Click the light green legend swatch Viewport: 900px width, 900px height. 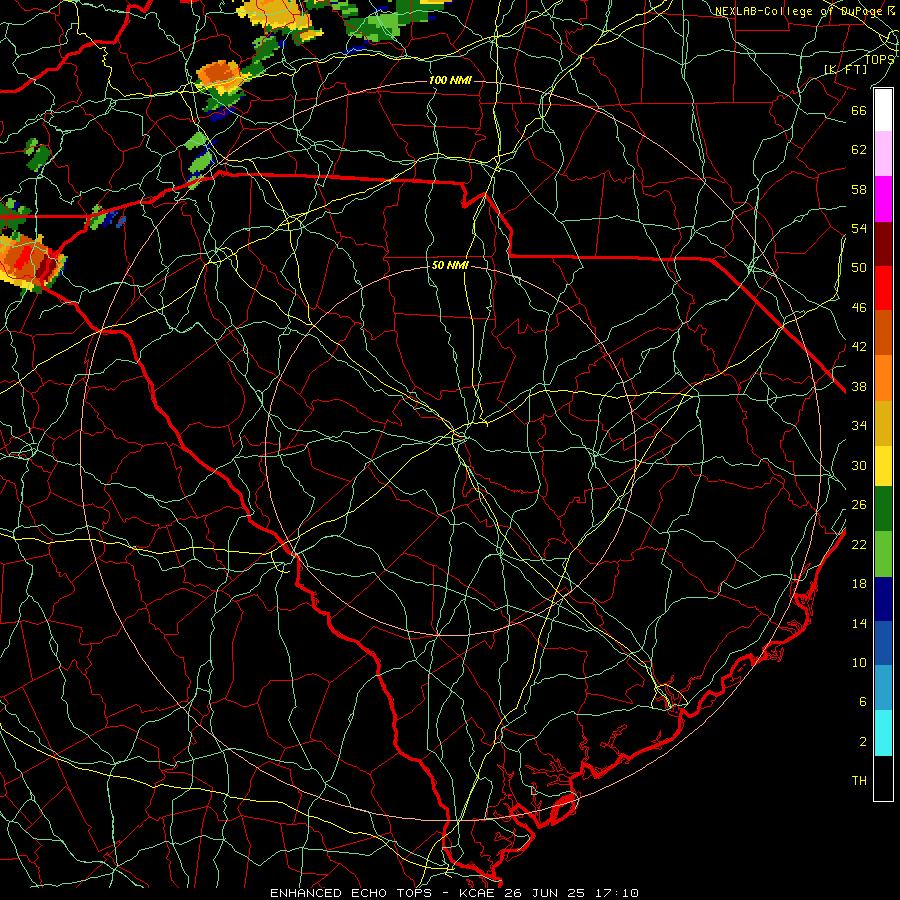883,554
